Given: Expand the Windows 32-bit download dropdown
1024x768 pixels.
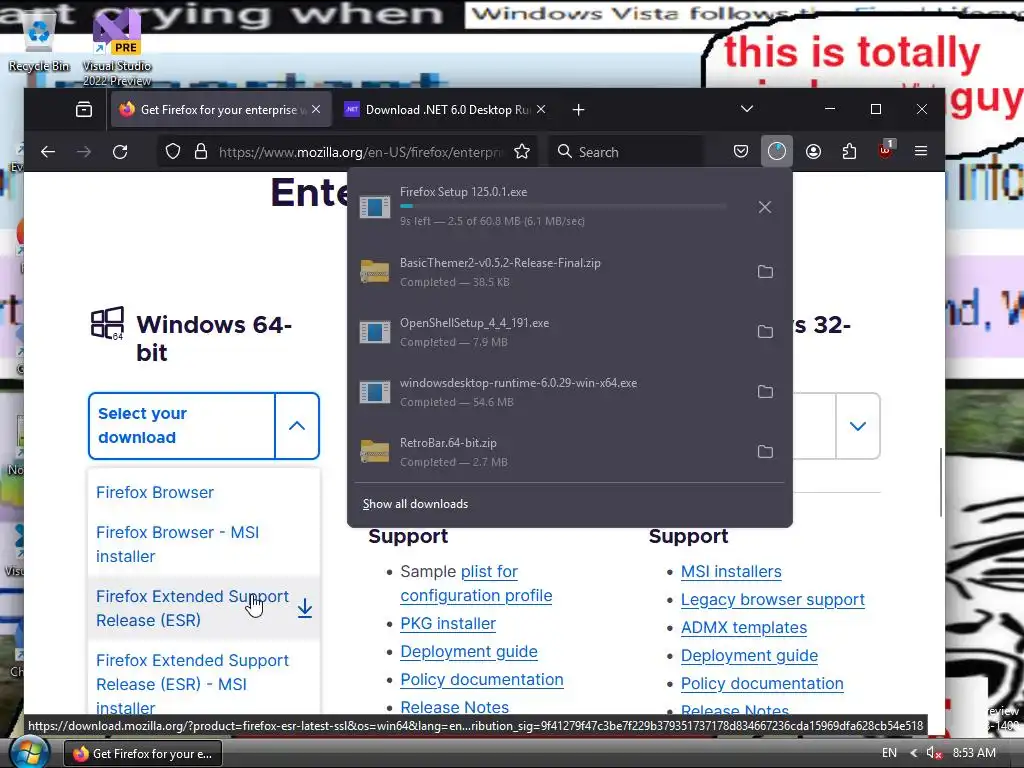Looking at the screenshot, I should [857, 426].
